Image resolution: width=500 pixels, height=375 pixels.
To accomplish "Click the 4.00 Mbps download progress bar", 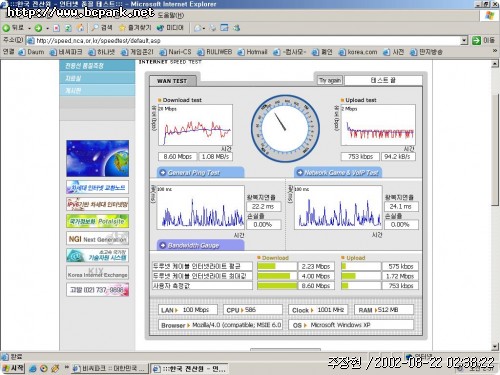I will click(x=277, y=276).
